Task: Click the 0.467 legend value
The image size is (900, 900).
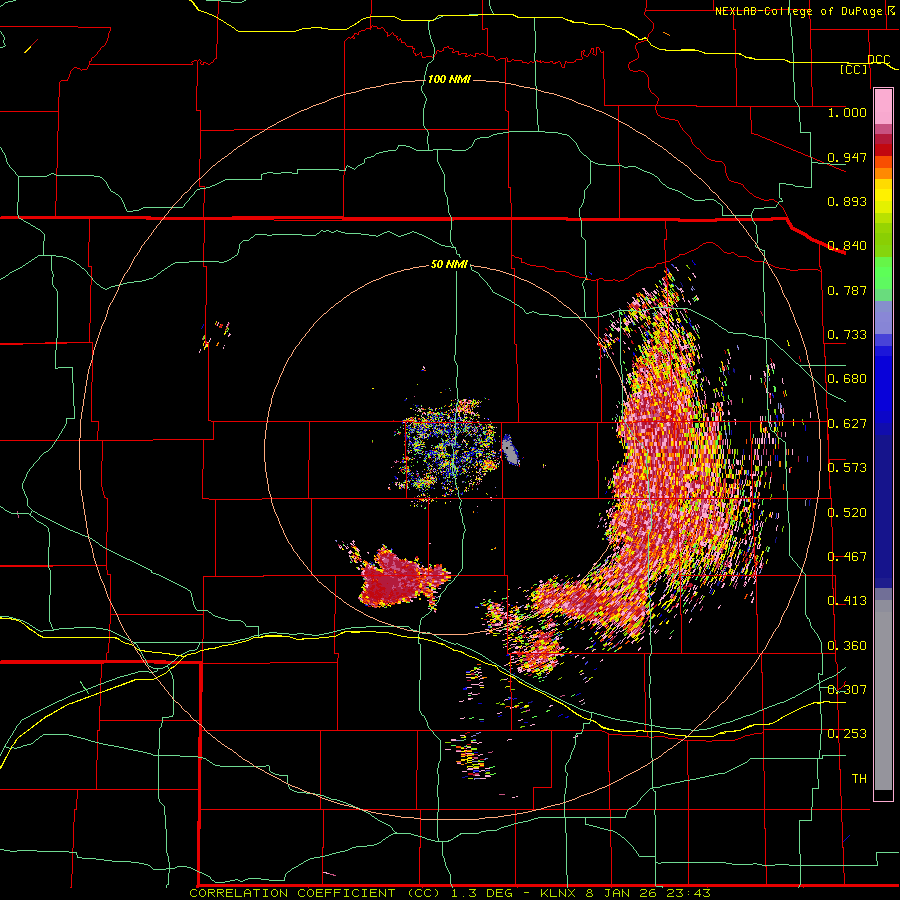Action: click(x=847, y=557)
